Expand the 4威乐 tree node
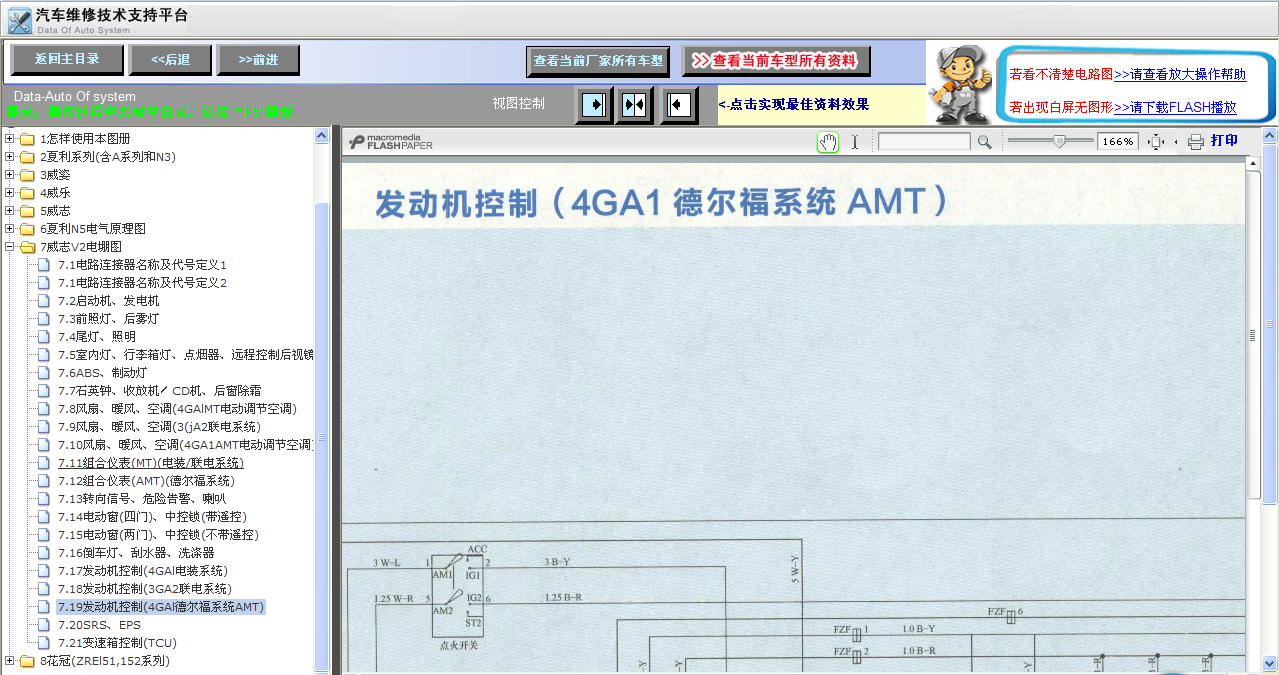The height and width of the screenshot is (675, 1279). click(10, 193)
